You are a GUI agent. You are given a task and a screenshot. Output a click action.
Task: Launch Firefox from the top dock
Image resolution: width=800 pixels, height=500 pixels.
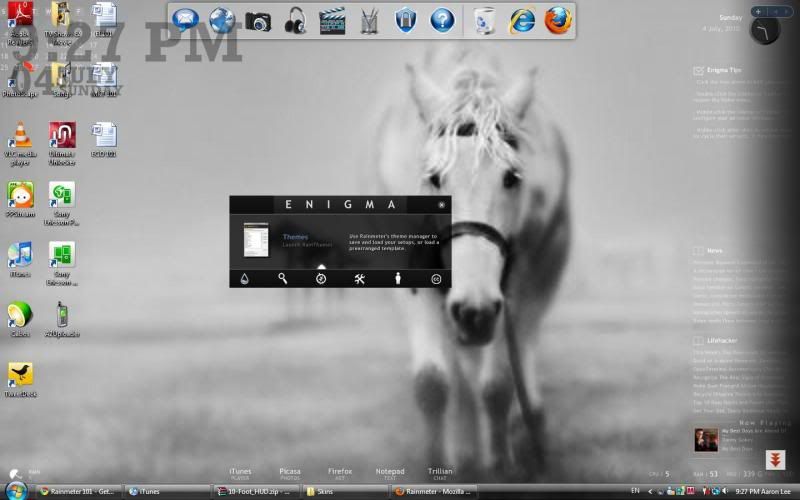558,20
